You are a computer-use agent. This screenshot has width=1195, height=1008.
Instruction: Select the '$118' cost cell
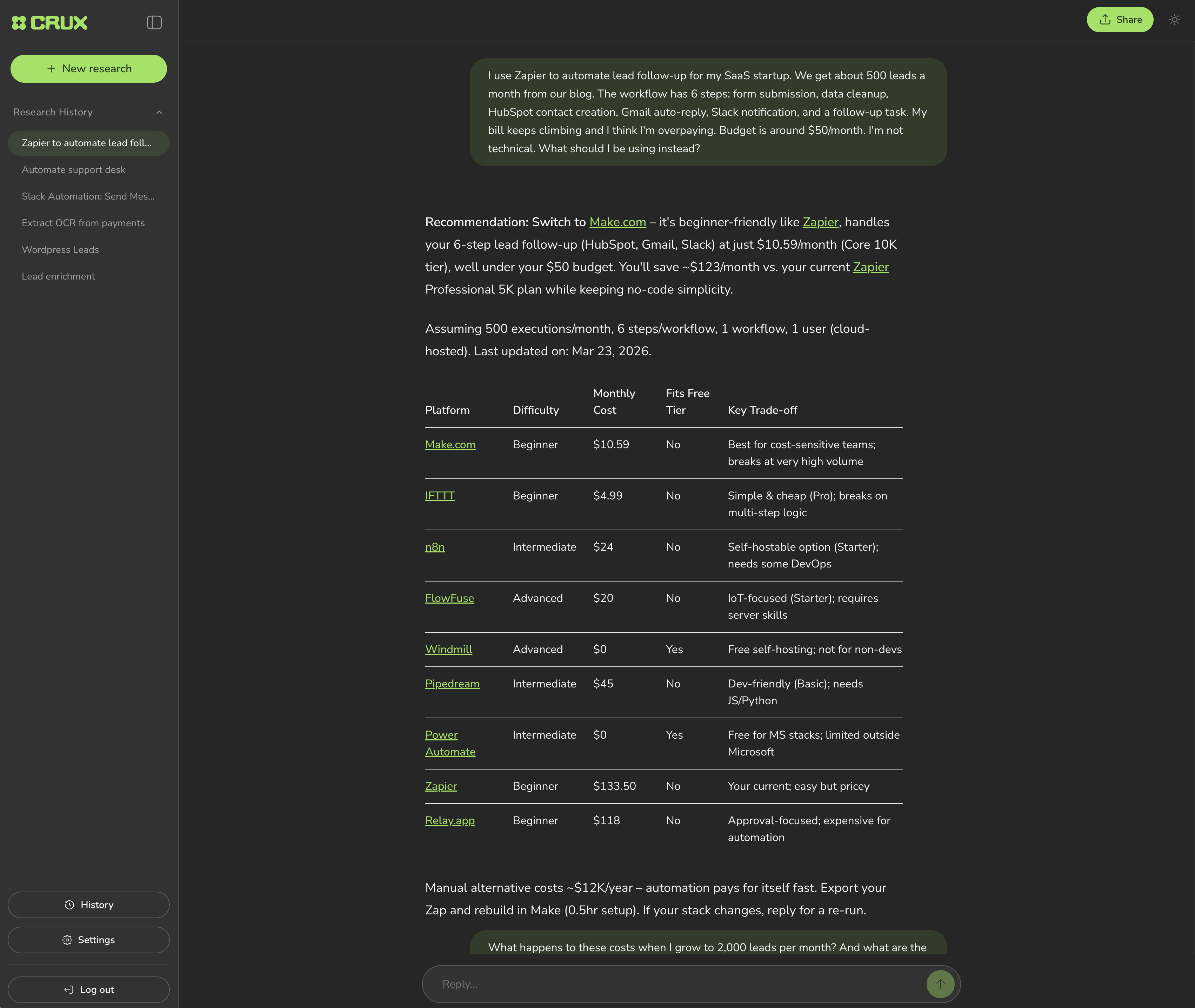coord(606,821)
